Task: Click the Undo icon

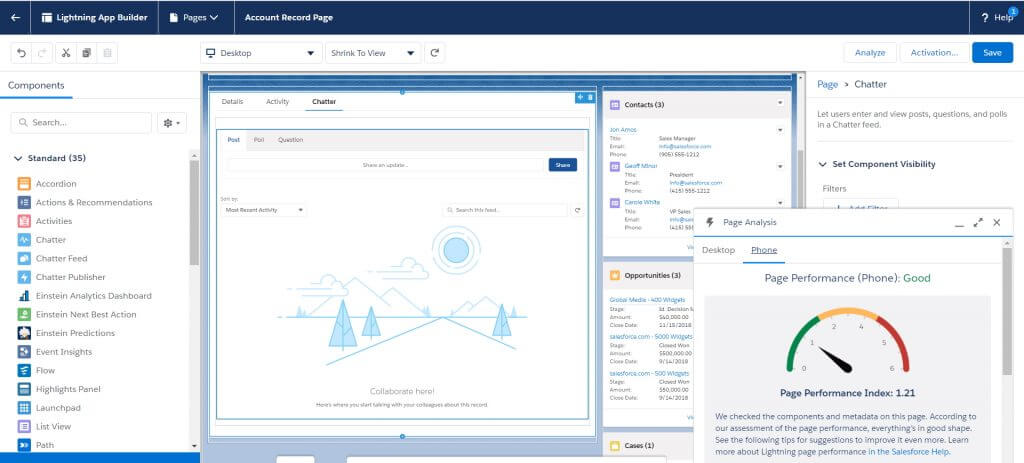Action: [x=22, y=53]
